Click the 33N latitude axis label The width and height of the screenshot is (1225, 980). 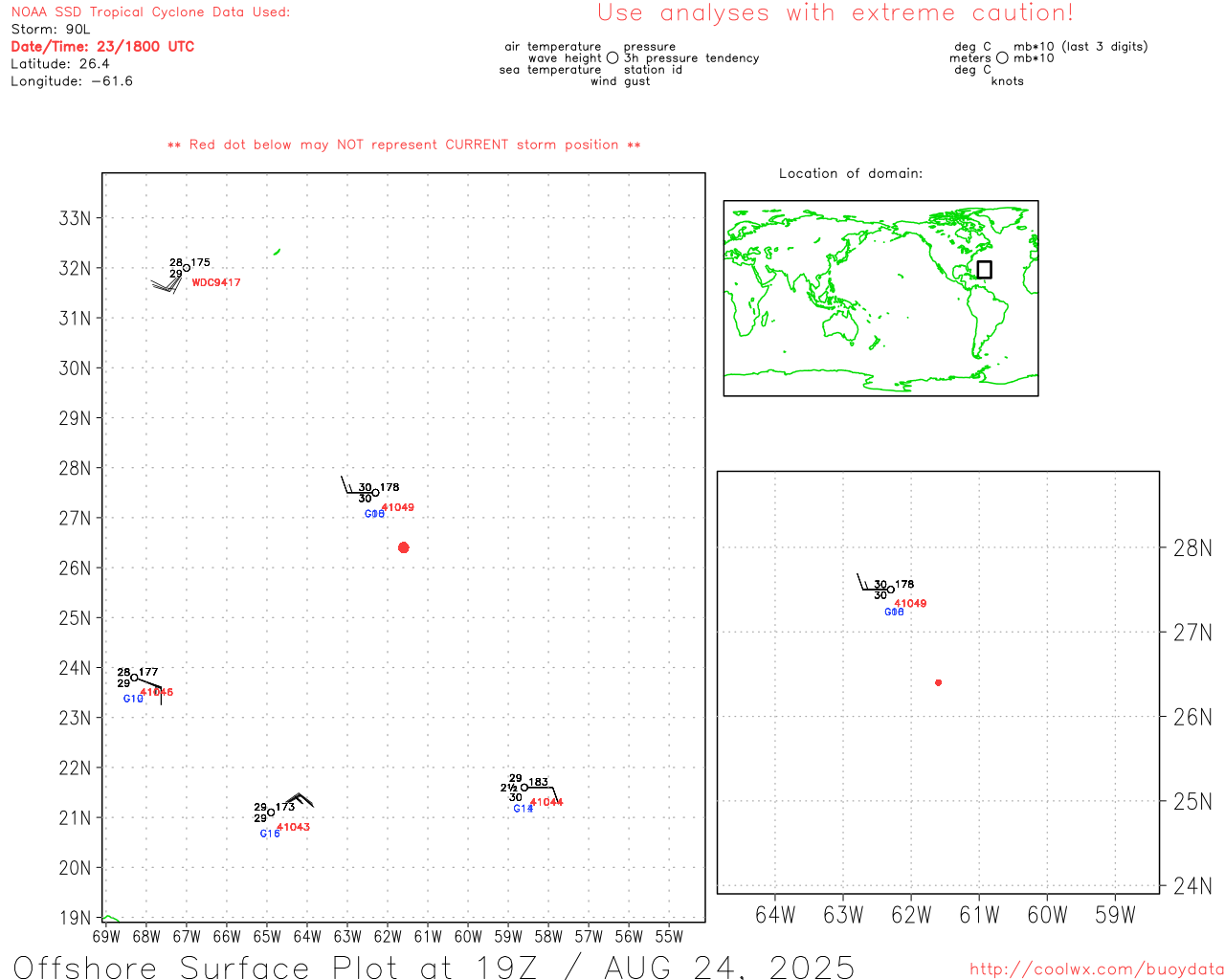pos(75,218)
